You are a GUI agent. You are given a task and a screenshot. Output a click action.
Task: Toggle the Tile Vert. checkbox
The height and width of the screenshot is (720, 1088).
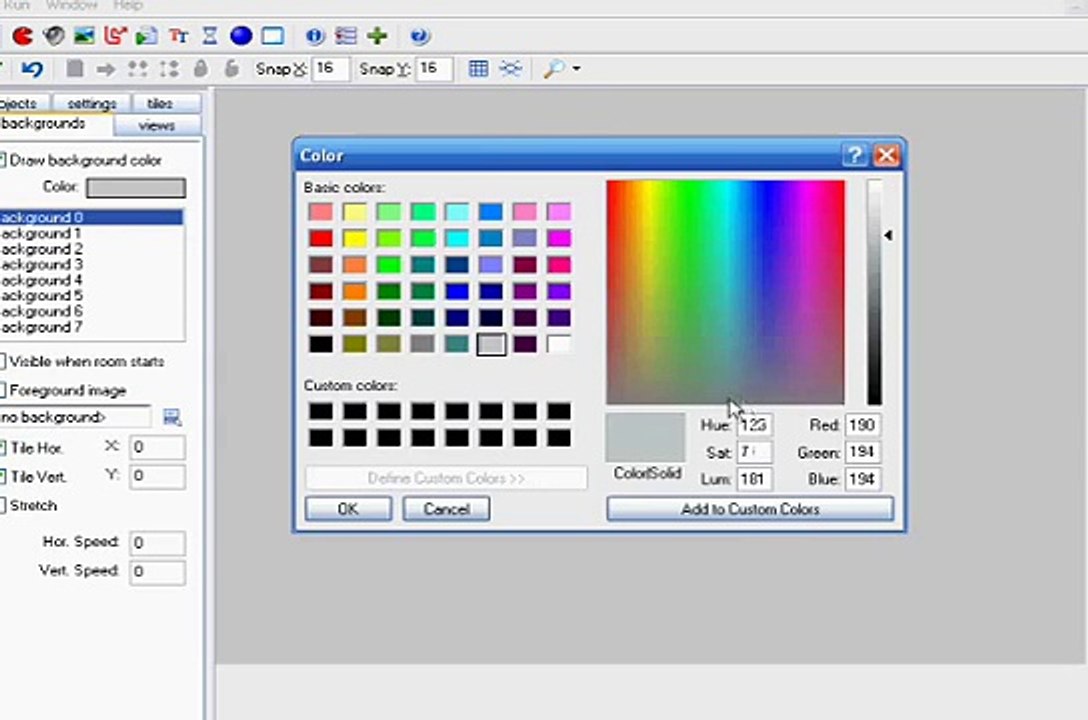[x=2, y=477]
